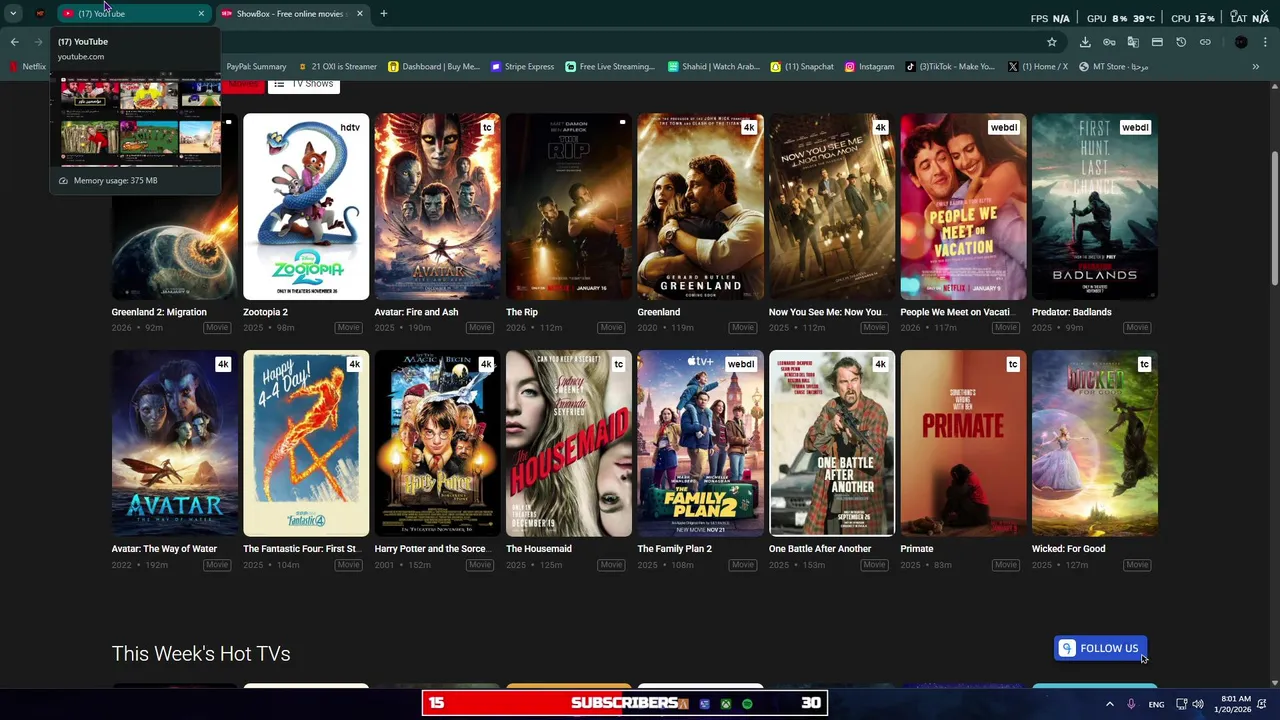The image size is (1280, 720).
Task: Click the Harry Potter and the Sorcerer title
Action: [x=431, y=549]
